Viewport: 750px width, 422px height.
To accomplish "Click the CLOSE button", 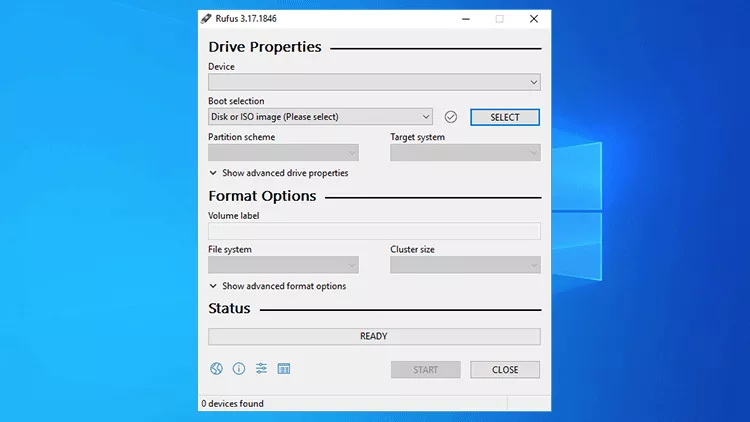I will (505, 369).
